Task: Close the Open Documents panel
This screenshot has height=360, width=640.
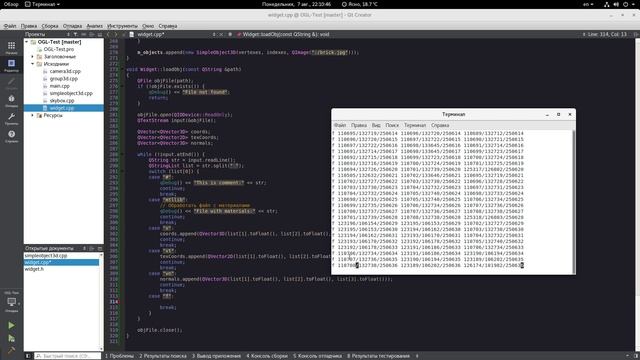Action: pyautogui.click(x=100, y=248)
